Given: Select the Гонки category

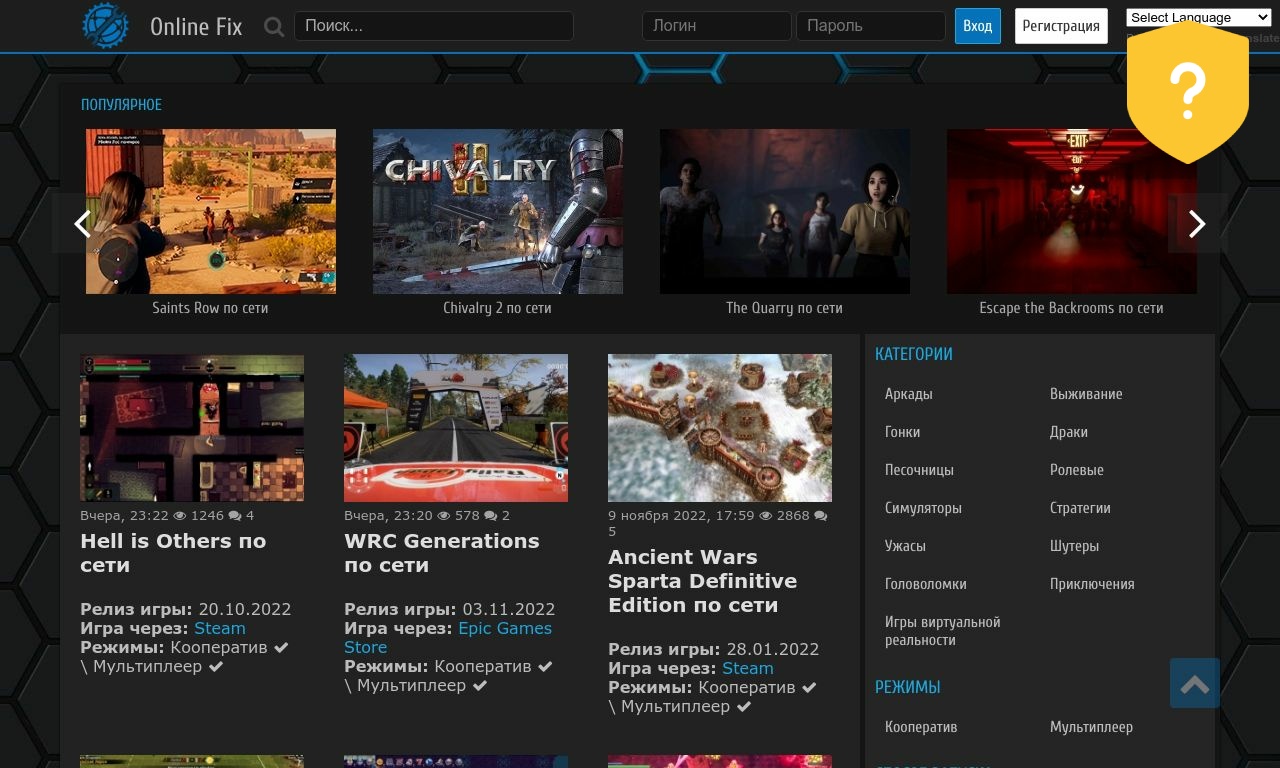Looking at the screenshot, I should 902,432.
